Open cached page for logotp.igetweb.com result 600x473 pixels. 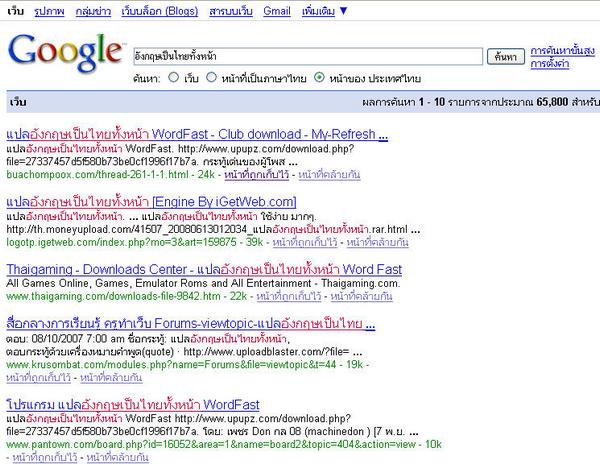[x=305, y=243]
